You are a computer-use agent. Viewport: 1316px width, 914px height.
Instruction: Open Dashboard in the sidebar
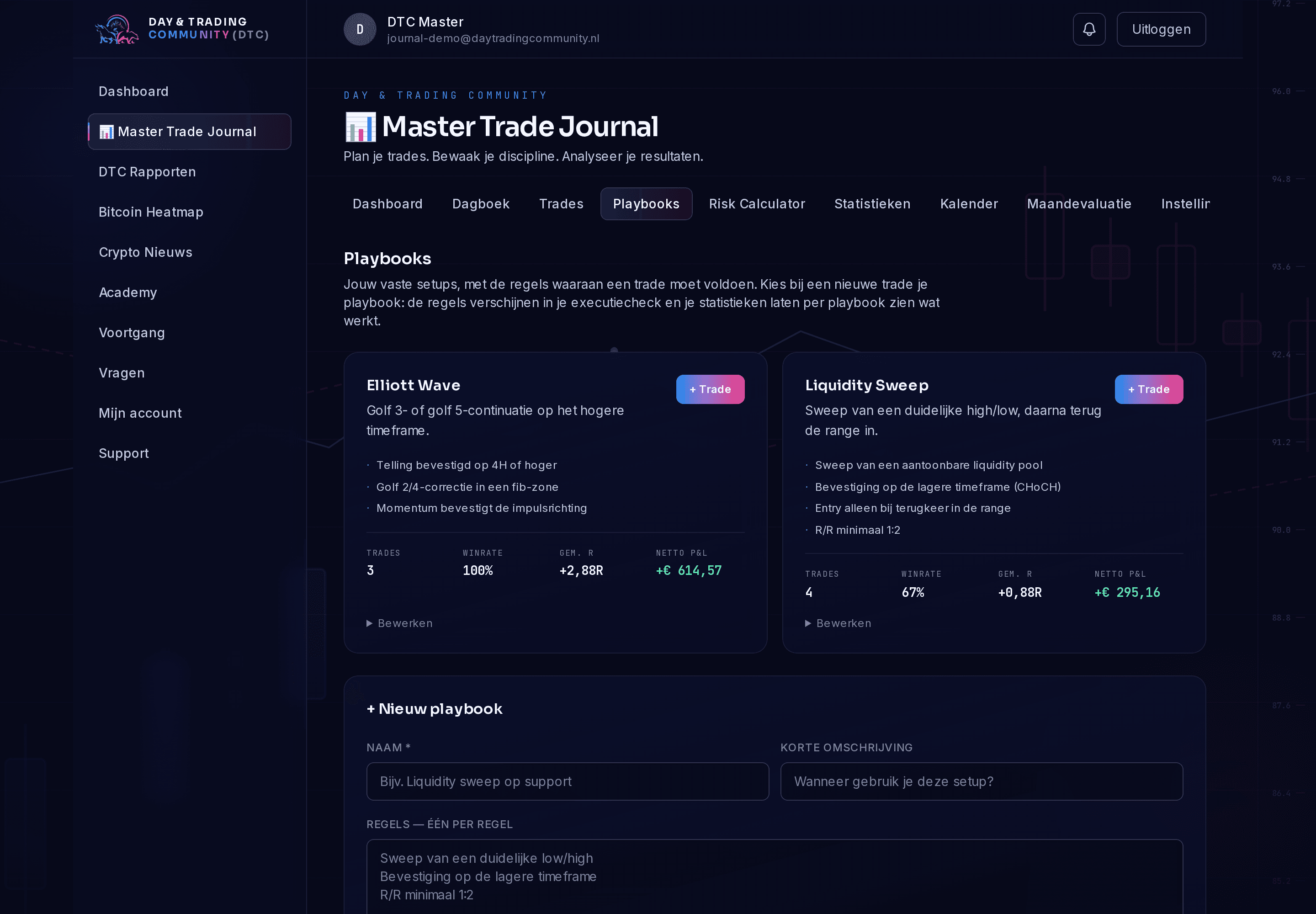click(133, 92)
